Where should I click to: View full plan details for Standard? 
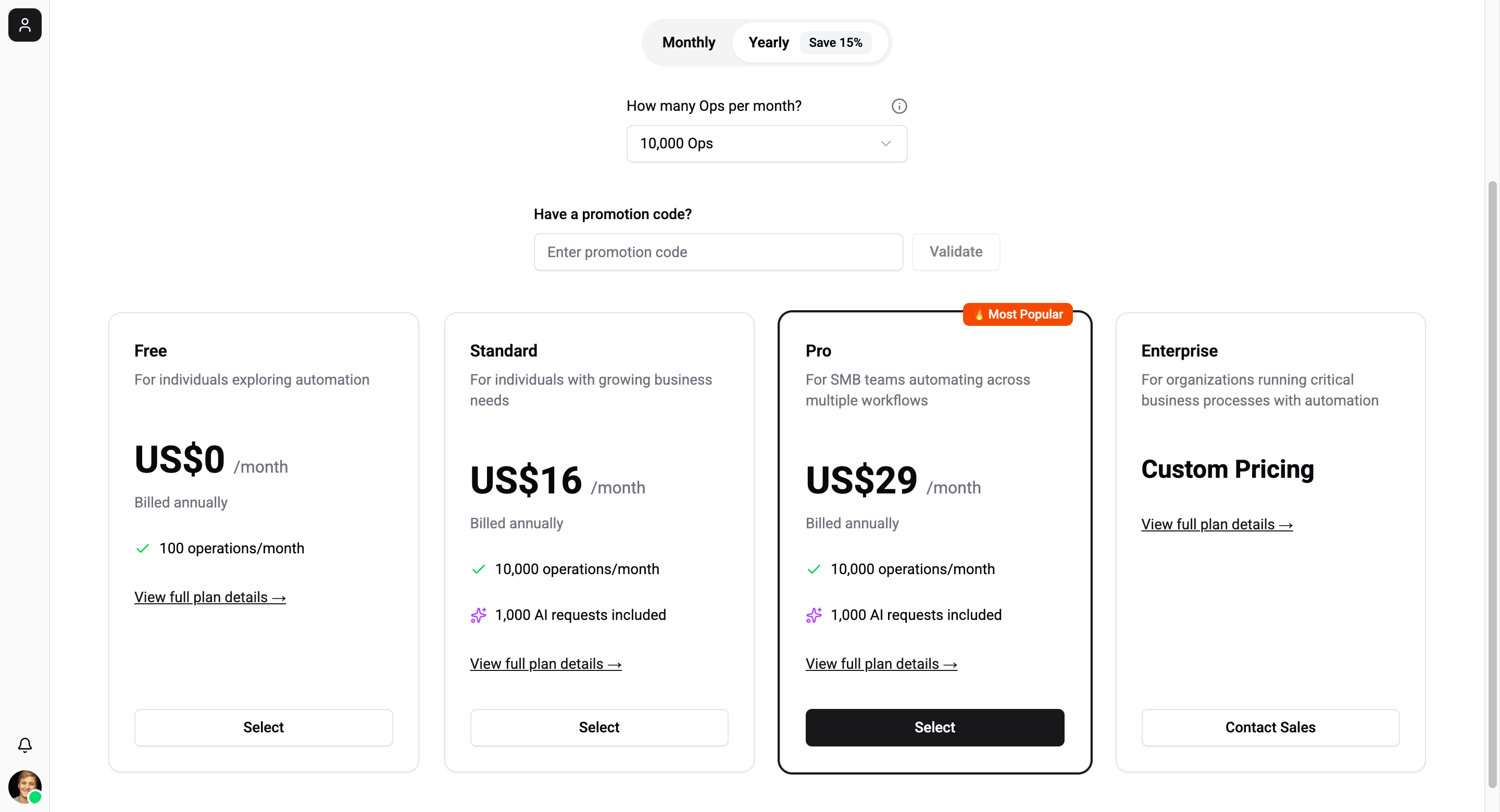coord(545,664)
